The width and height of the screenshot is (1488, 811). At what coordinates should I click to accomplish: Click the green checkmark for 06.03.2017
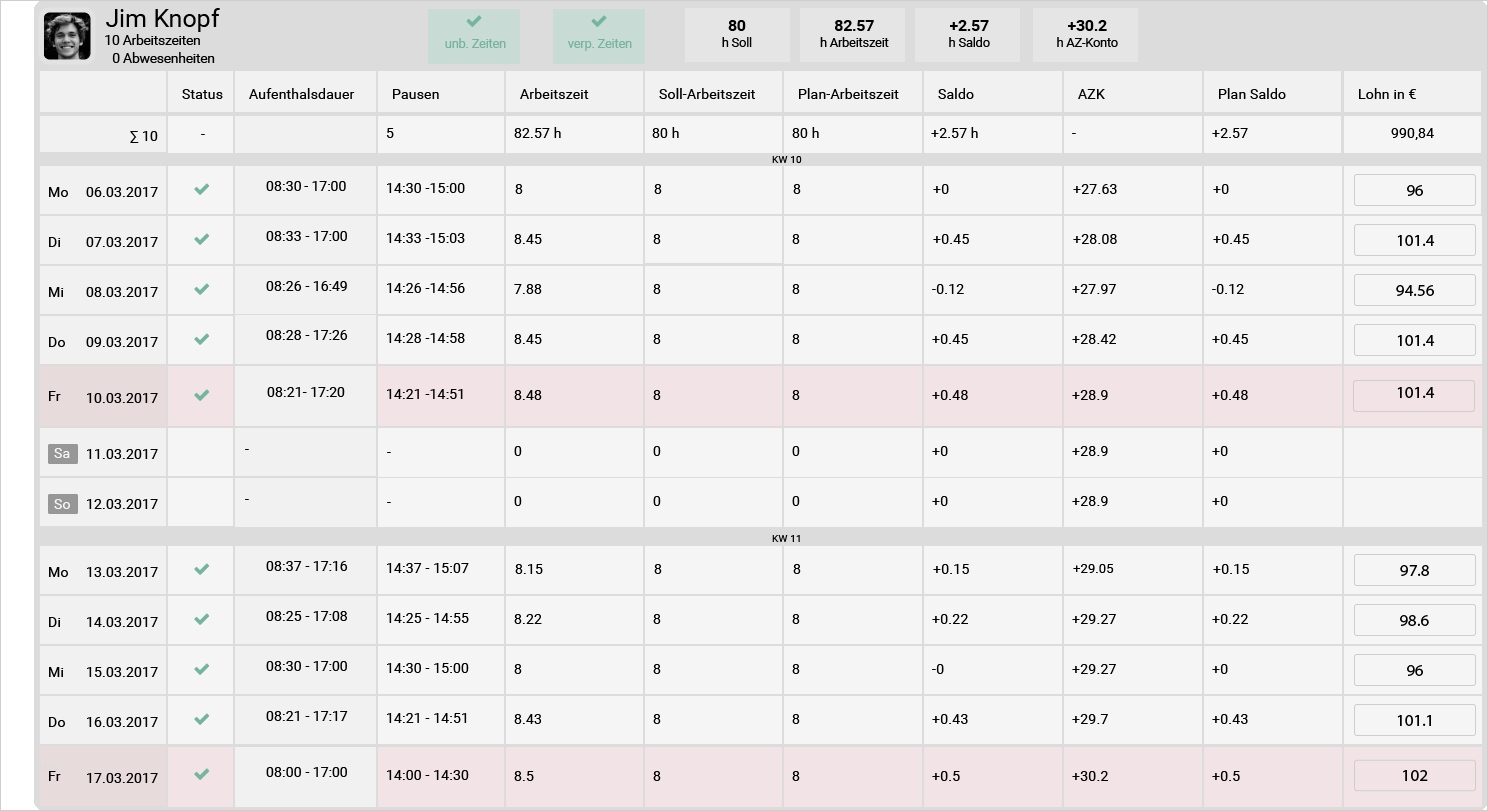(x=202, y=189)
